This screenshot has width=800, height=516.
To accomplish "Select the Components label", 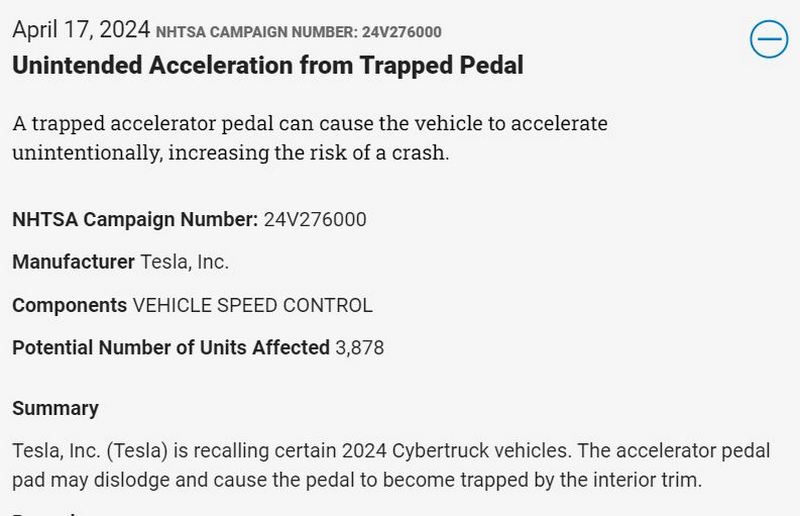I will click(x=69, y=305).
